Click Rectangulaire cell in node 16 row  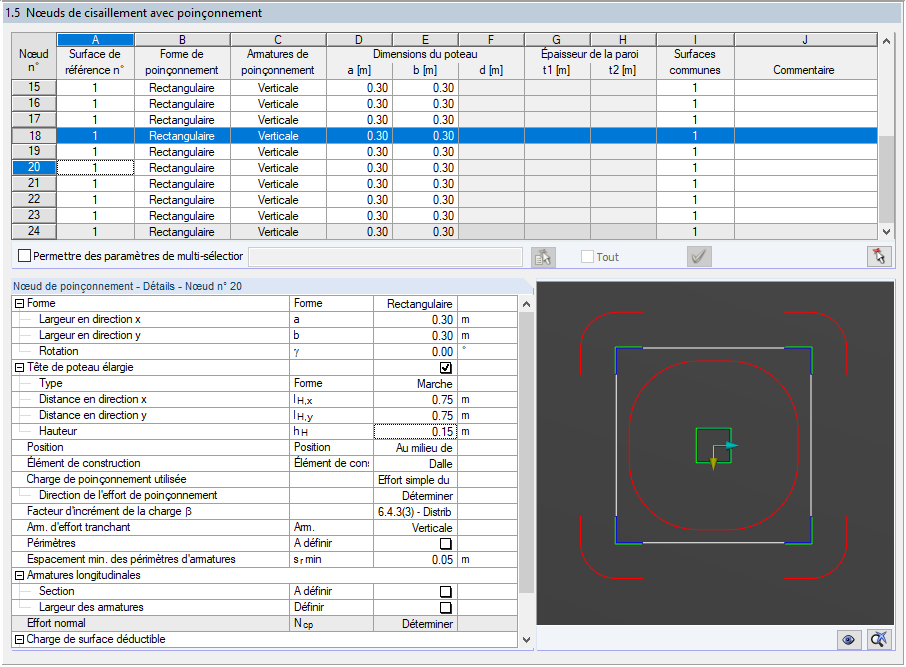(182, 104)
